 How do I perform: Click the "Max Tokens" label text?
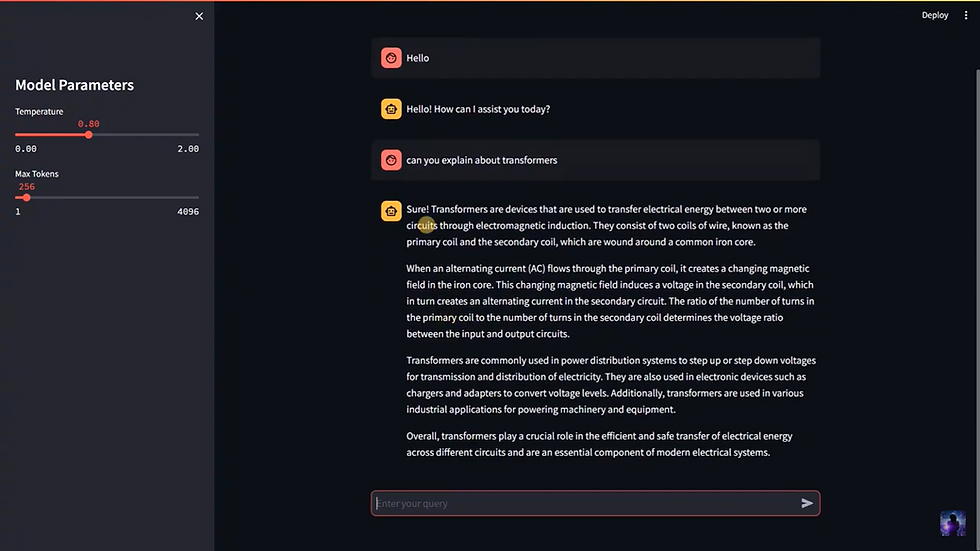pos(37,174)
